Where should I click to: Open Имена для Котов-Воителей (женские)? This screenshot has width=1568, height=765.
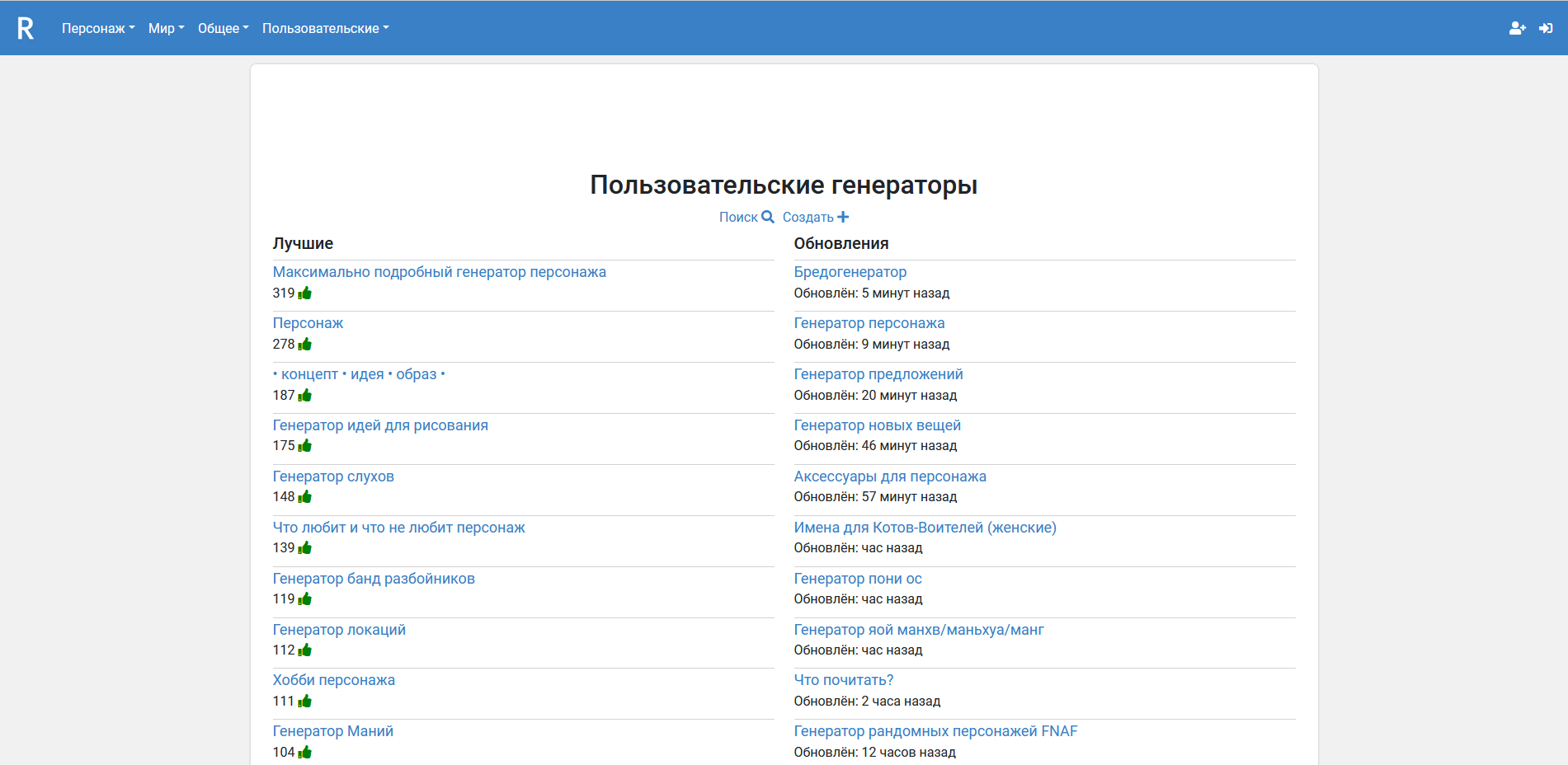pos(925,528)
